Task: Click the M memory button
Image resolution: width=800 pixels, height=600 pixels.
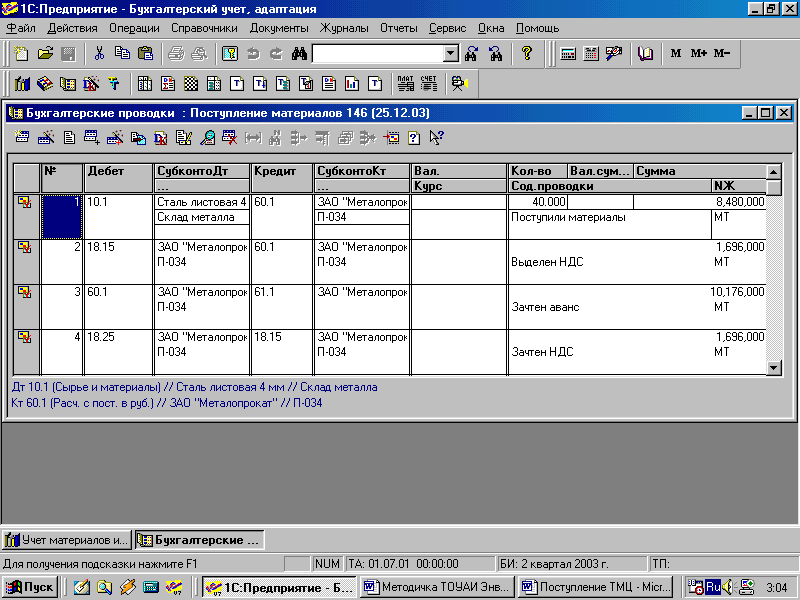Action: pyautogui.click(x=676, y=53)
